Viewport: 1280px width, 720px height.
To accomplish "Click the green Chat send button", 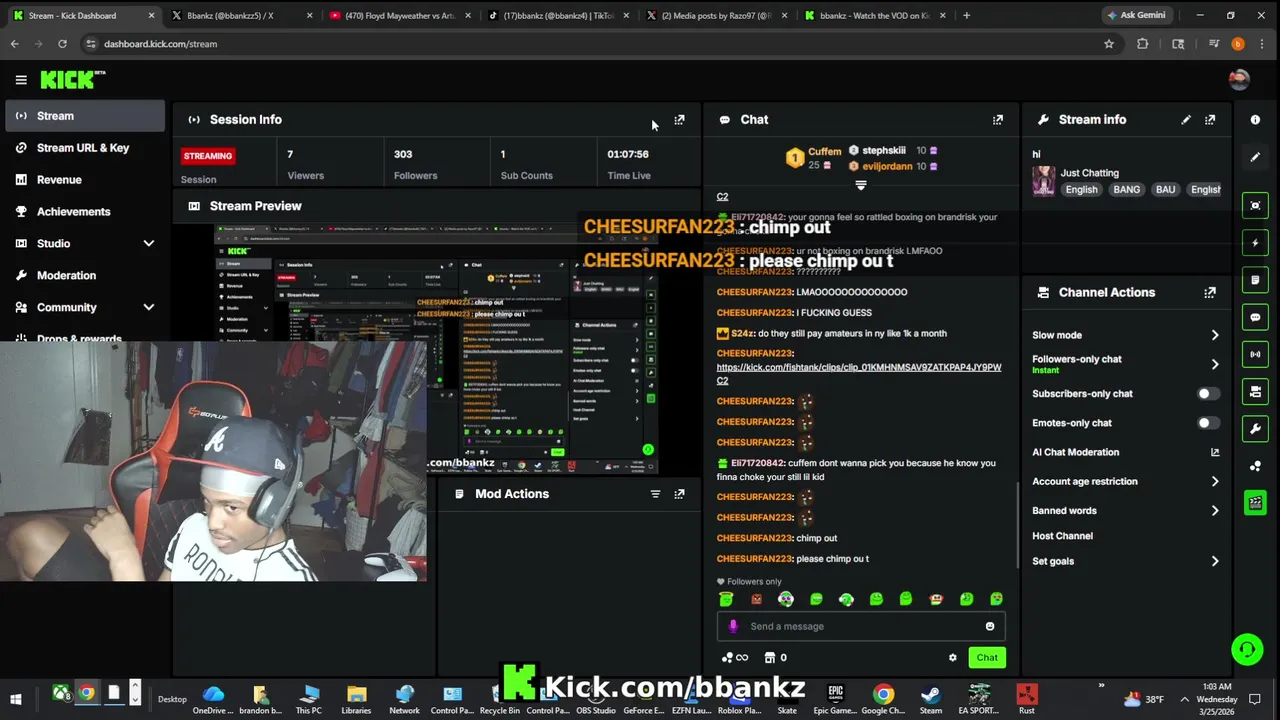I will coord(987,658).
